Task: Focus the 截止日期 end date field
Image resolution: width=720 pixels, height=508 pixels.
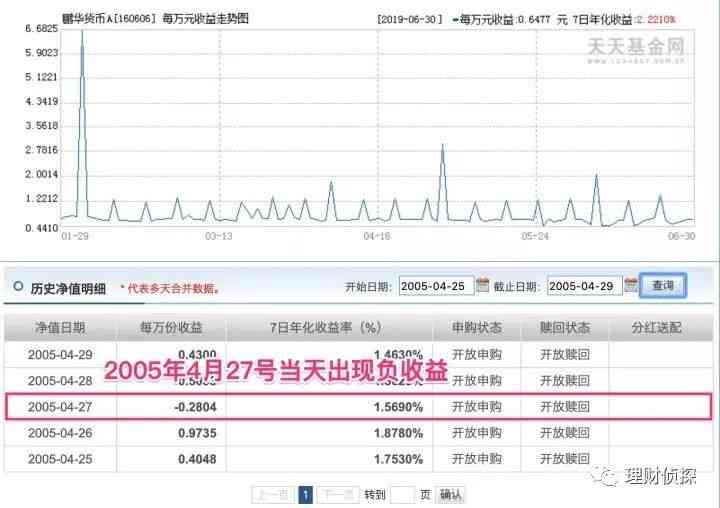Action: (x=584, y=286)
